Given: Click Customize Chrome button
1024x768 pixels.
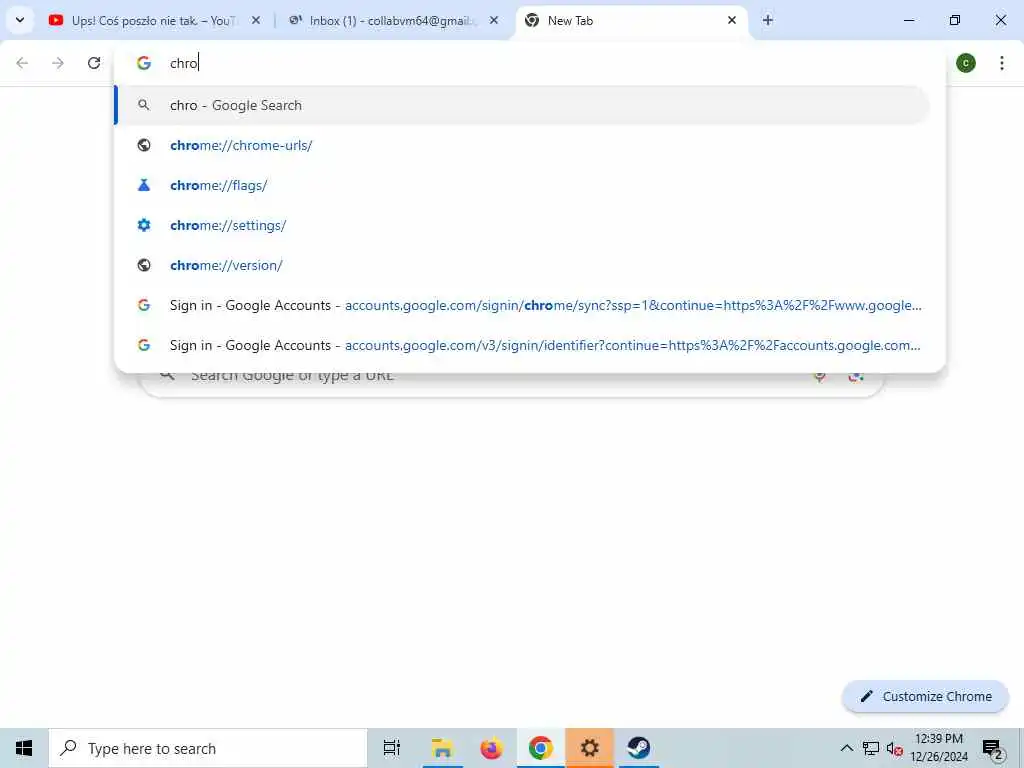Looking at the screenshot, I should tap(925, 696).
